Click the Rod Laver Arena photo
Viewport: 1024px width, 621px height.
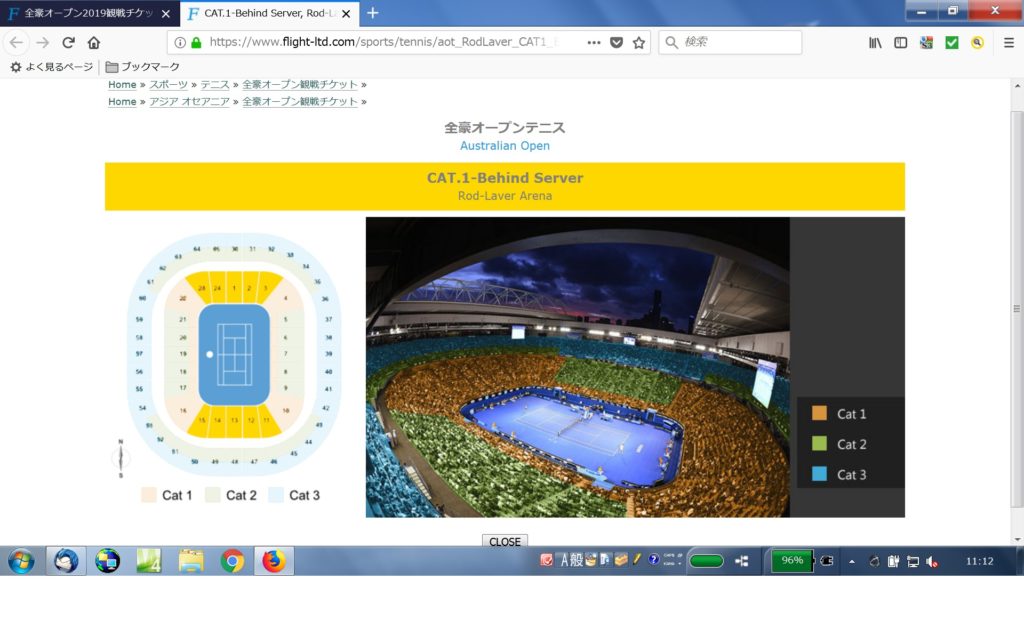point(577,367)
